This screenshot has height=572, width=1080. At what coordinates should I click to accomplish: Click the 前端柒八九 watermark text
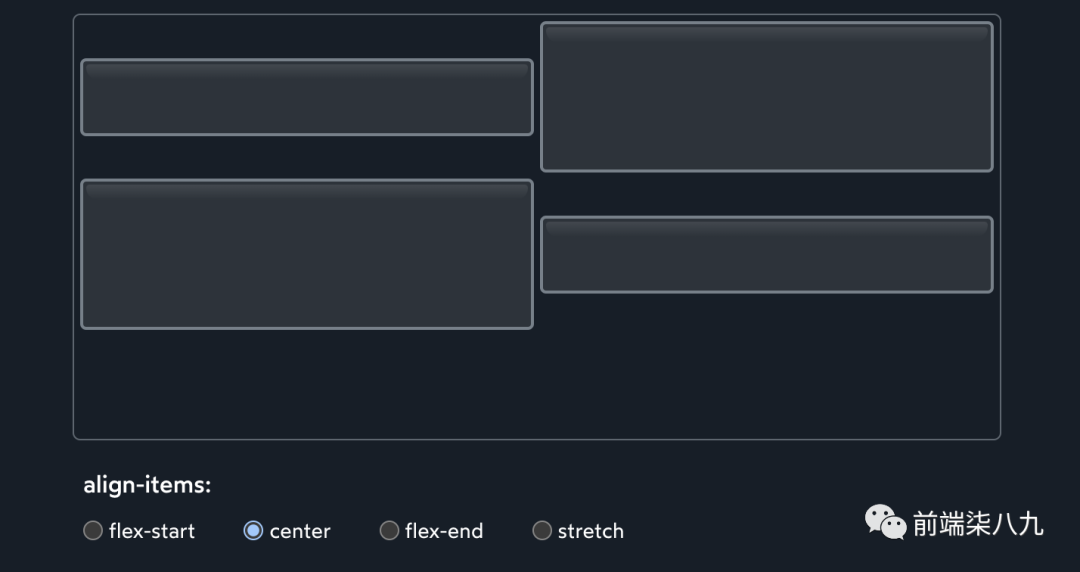click(x=977, y=524)
